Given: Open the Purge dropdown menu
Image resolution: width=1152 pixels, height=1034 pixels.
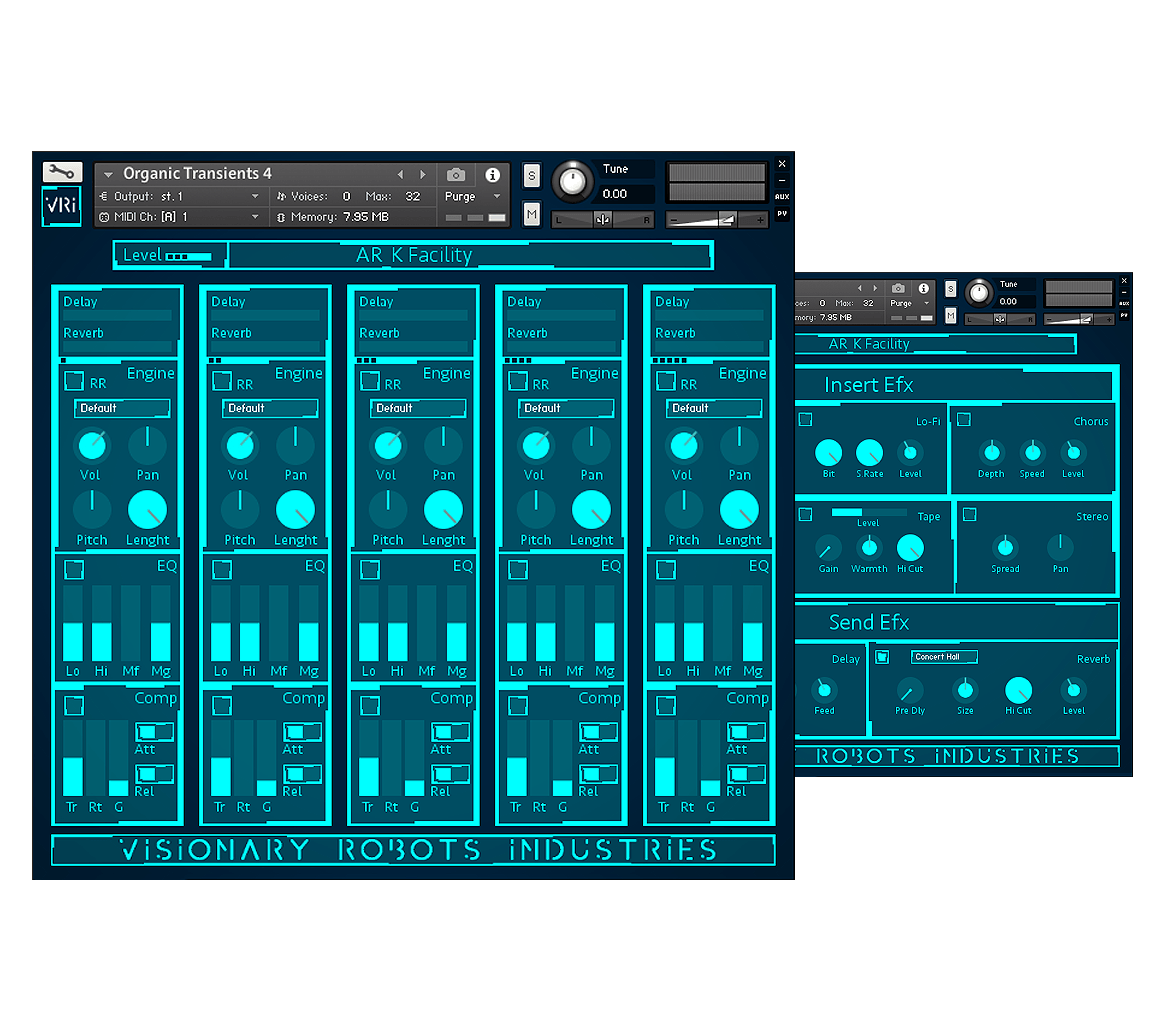Looking at the screenshot, I should [472, 196].
